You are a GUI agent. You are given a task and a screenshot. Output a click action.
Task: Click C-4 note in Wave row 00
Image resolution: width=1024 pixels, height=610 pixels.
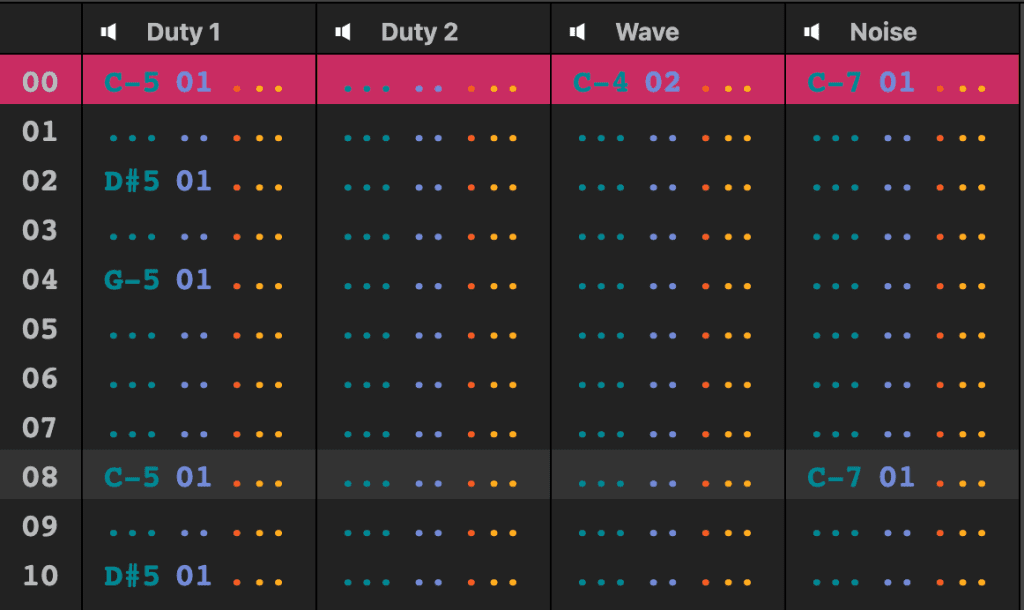tap(600, 82)
